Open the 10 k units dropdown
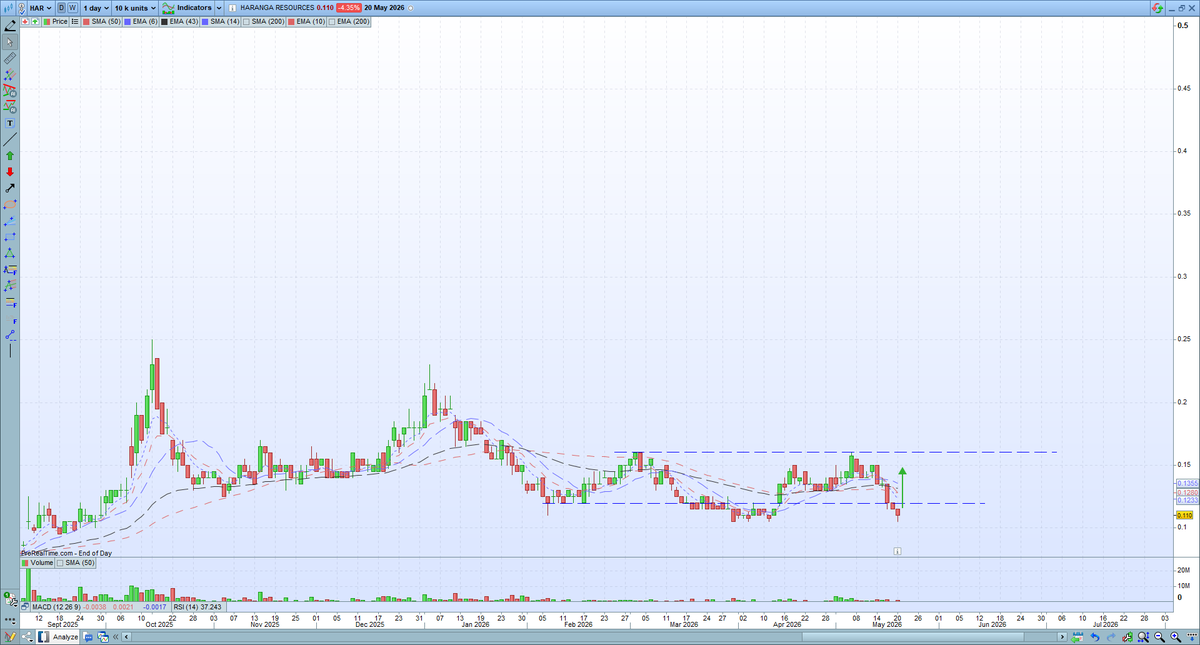Viewport: 1200px width, 645px height. pos(135,7)
